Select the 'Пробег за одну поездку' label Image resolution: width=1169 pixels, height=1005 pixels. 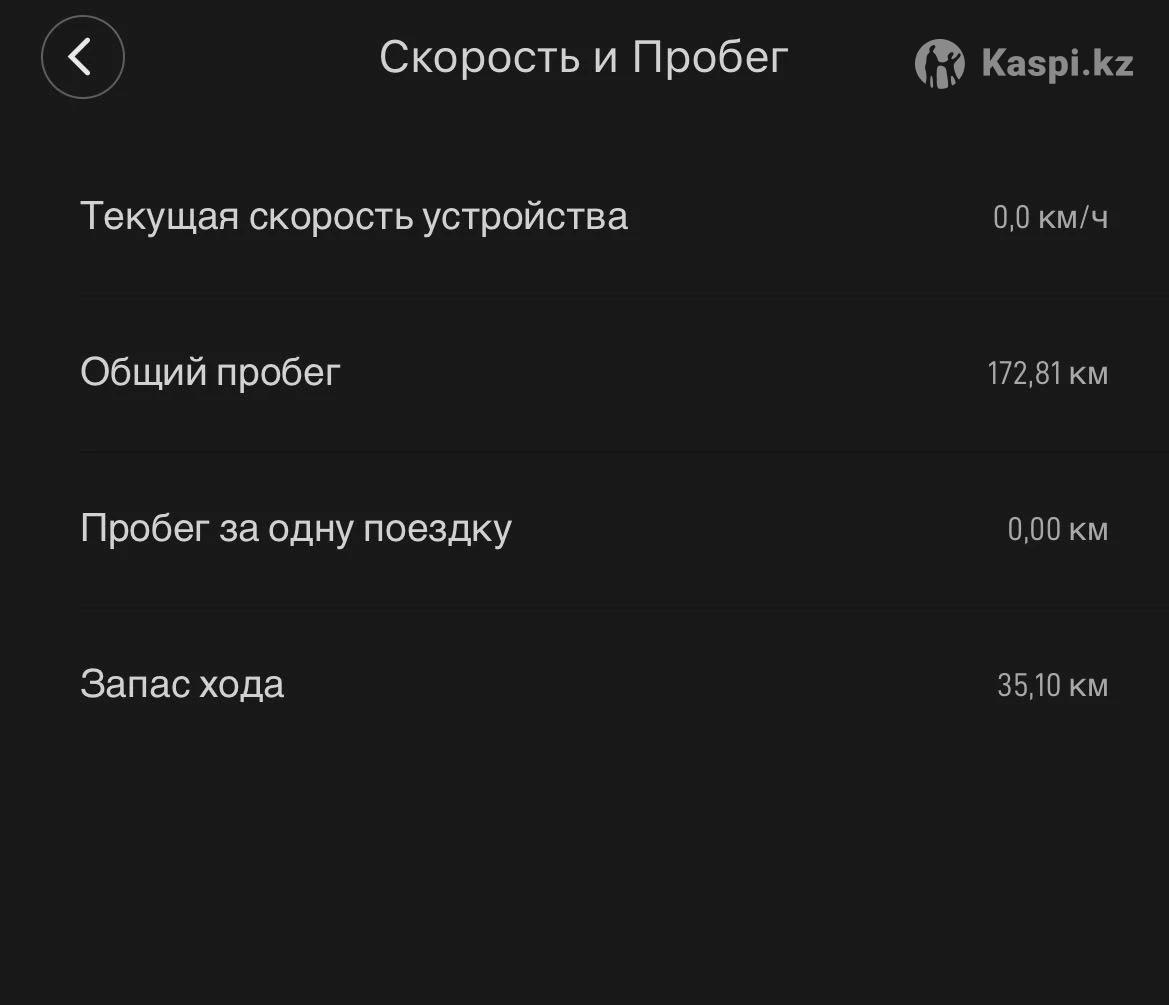pos(296,528)
